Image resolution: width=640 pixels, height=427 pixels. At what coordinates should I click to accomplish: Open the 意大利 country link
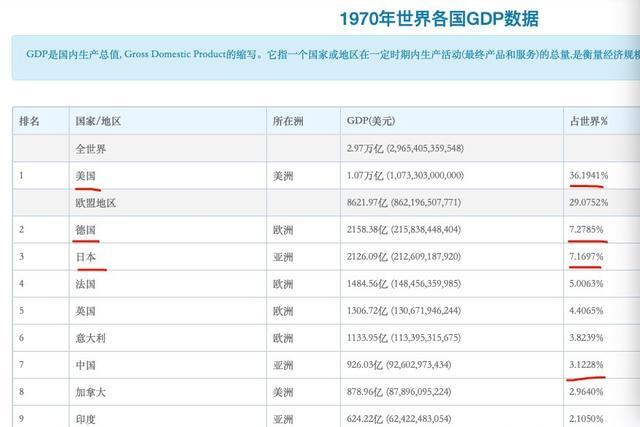[x=91, y=338]
